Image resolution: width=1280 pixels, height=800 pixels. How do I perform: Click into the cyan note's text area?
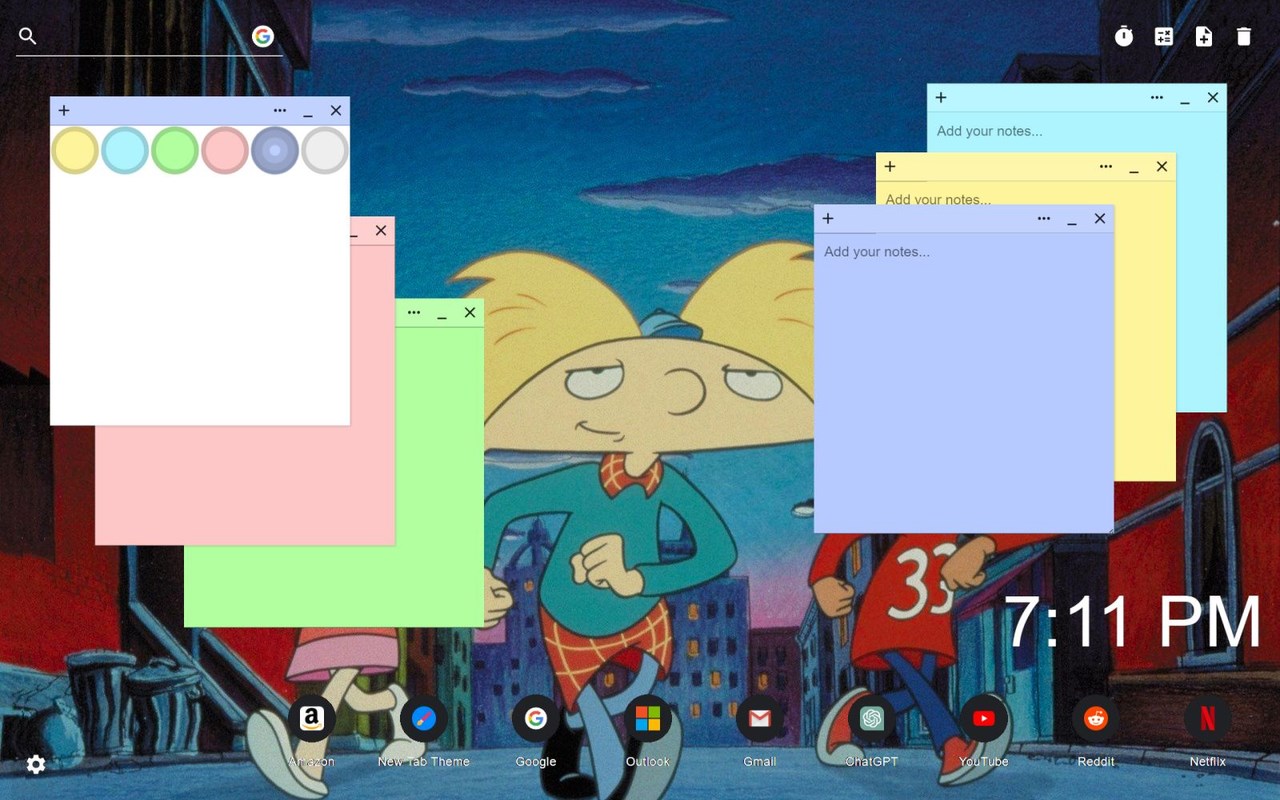click(x=1076, y=133)
